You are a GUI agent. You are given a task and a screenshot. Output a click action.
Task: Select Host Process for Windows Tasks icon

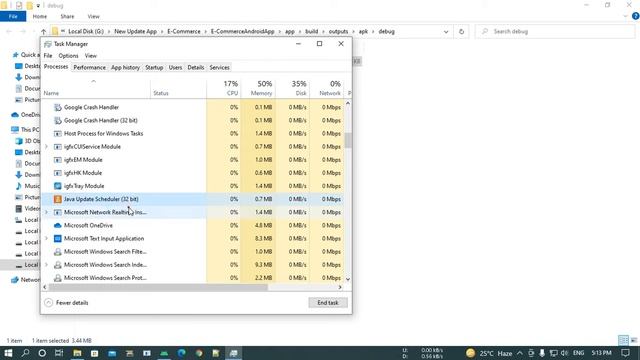(58, 133)
